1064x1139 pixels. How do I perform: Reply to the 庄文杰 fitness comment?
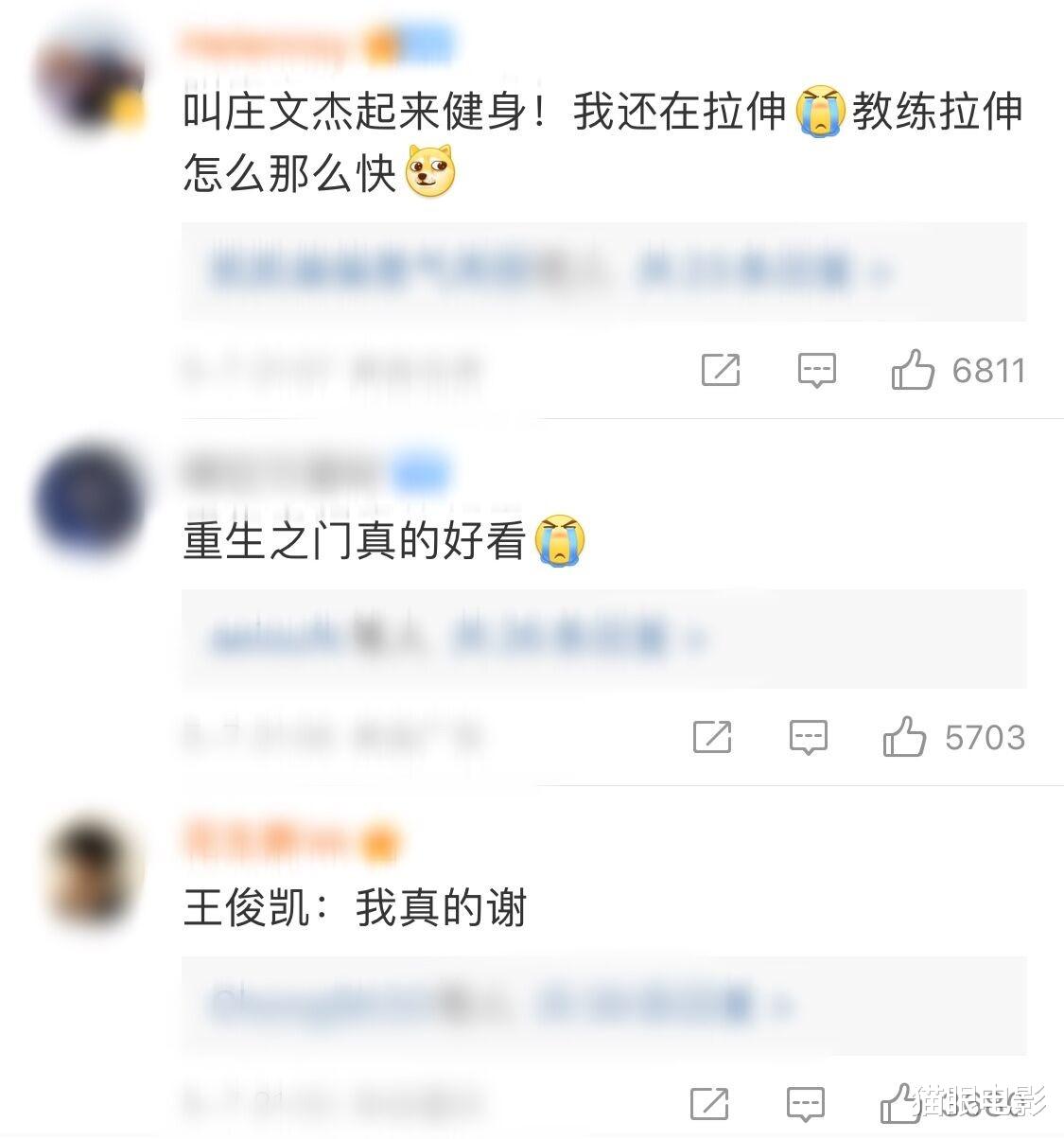click(816, 370)
